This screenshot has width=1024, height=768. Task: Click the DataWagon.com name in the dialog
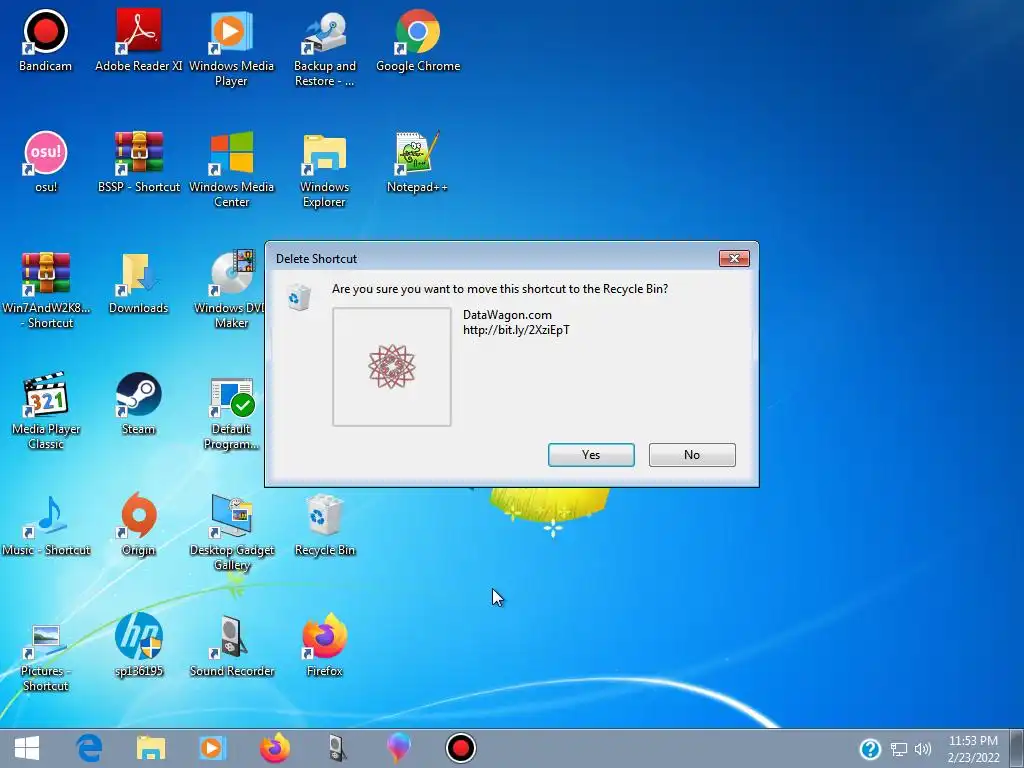507,315
